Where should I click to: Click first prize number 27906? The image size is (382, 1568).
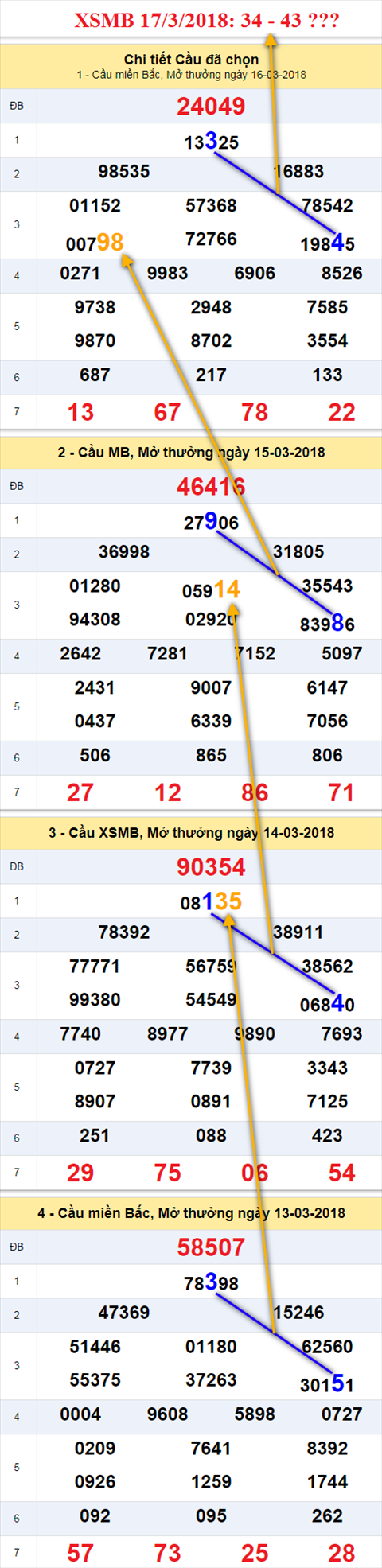point(211,522)
